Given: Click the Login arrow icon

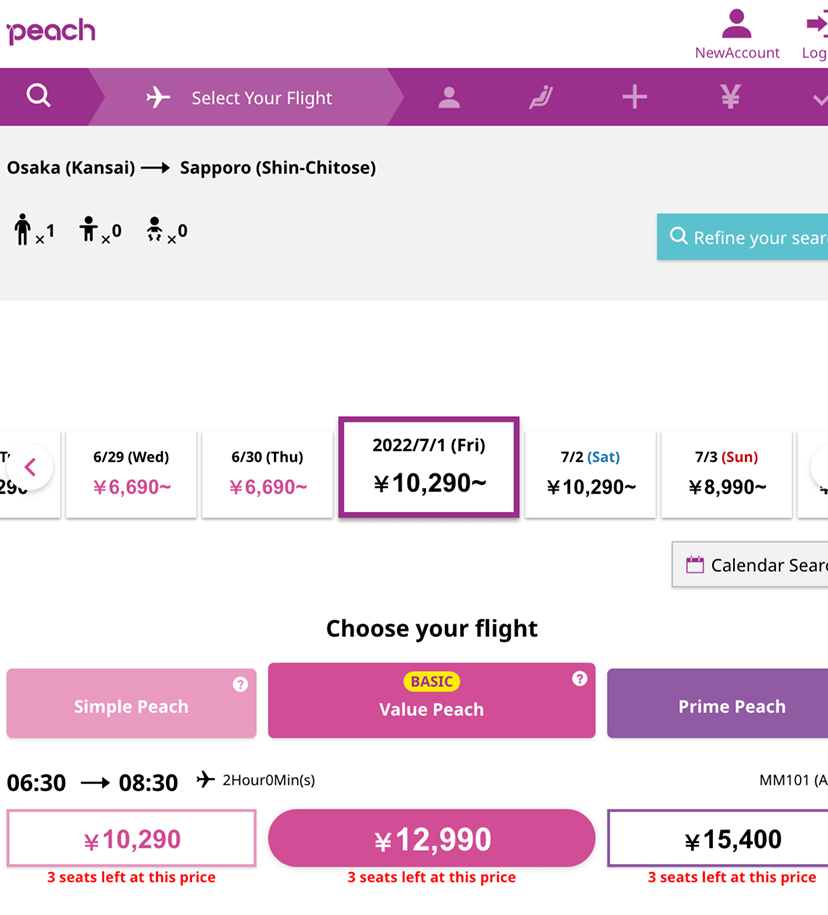Looking at the screenshot, I should (x=817, y=25).
